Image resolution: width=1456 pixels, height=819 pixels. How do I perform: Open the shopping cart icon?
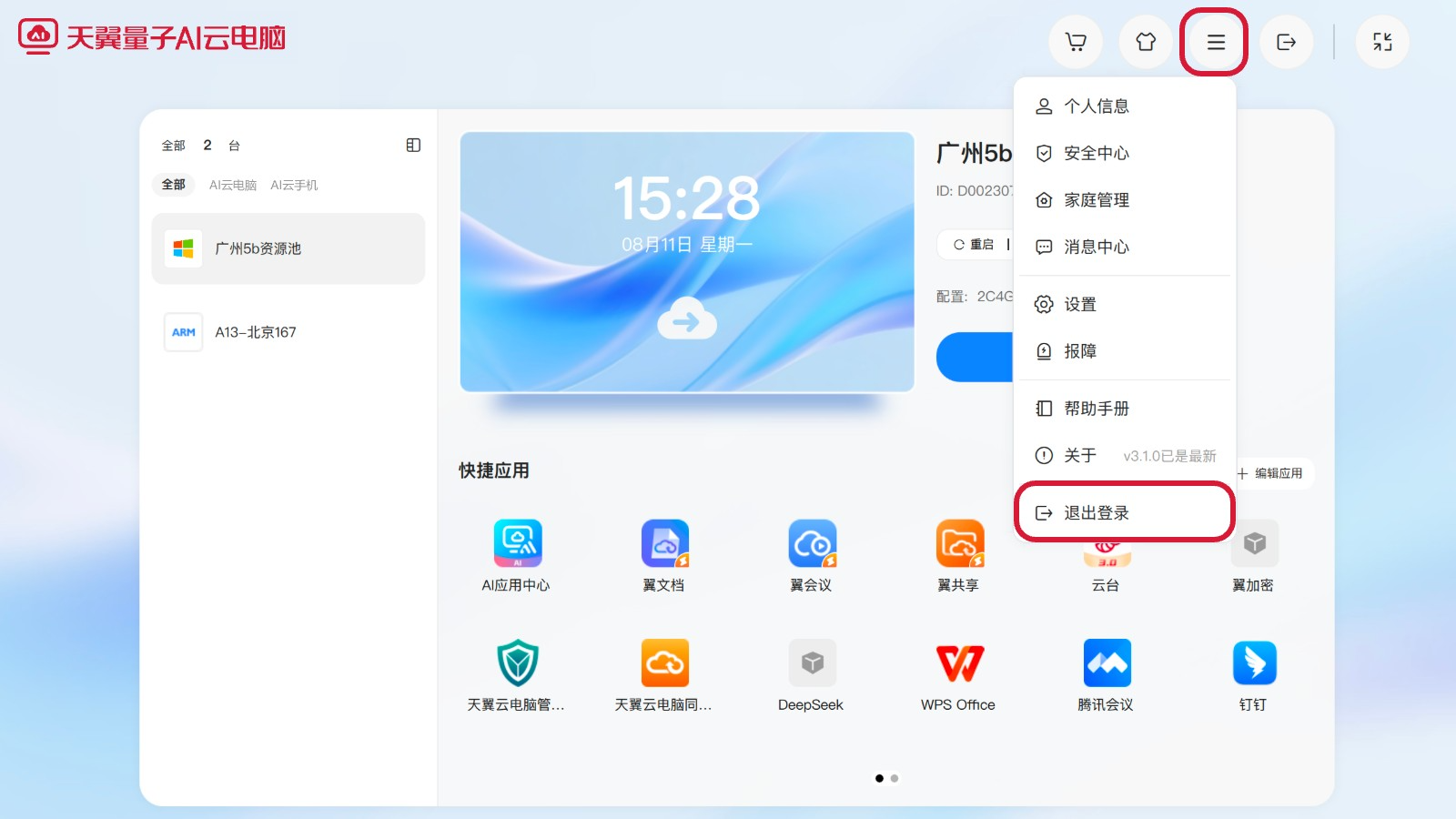click(x=1076, y=42)
